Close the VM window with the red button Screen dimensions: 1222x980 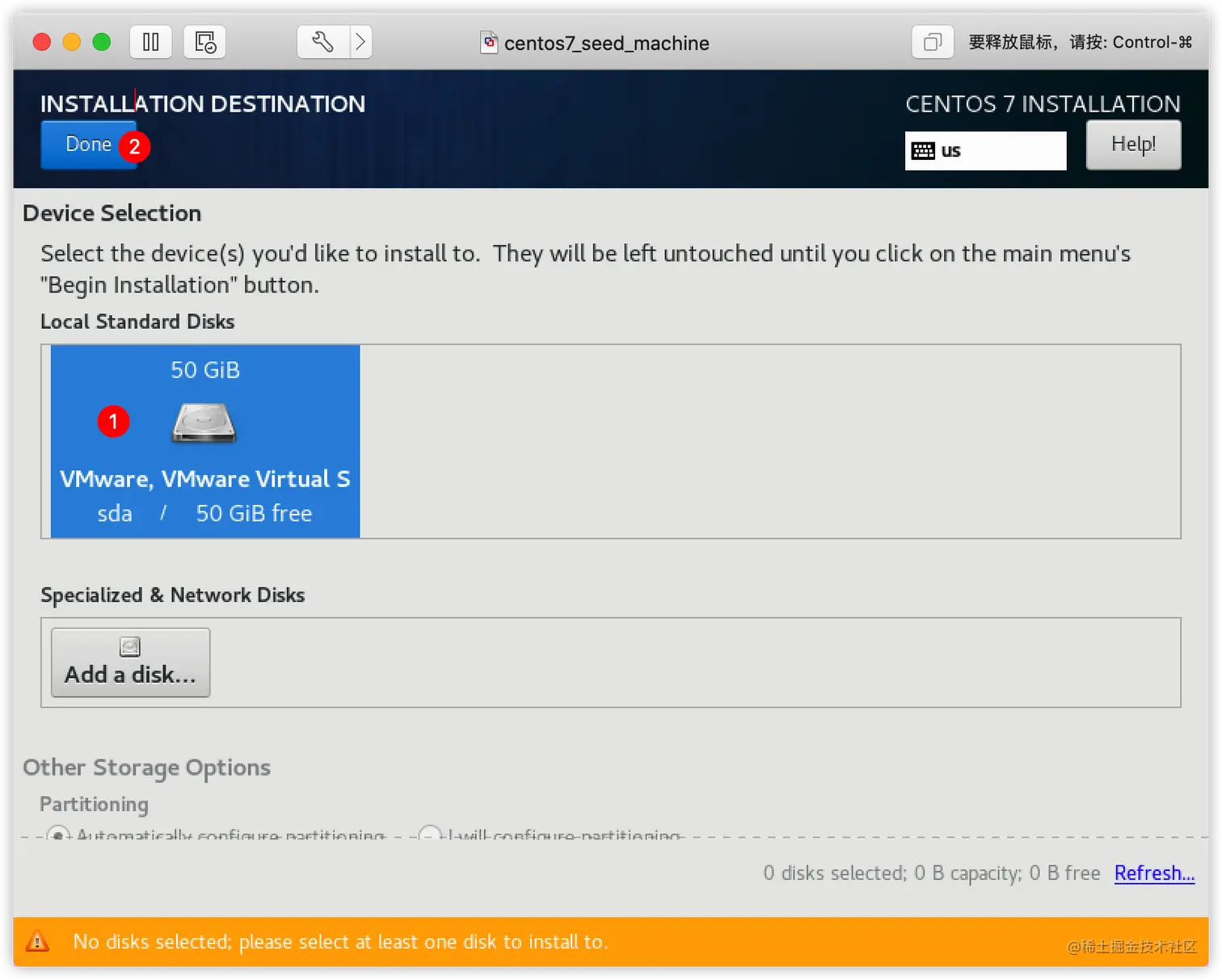click(x=42, y=42)
